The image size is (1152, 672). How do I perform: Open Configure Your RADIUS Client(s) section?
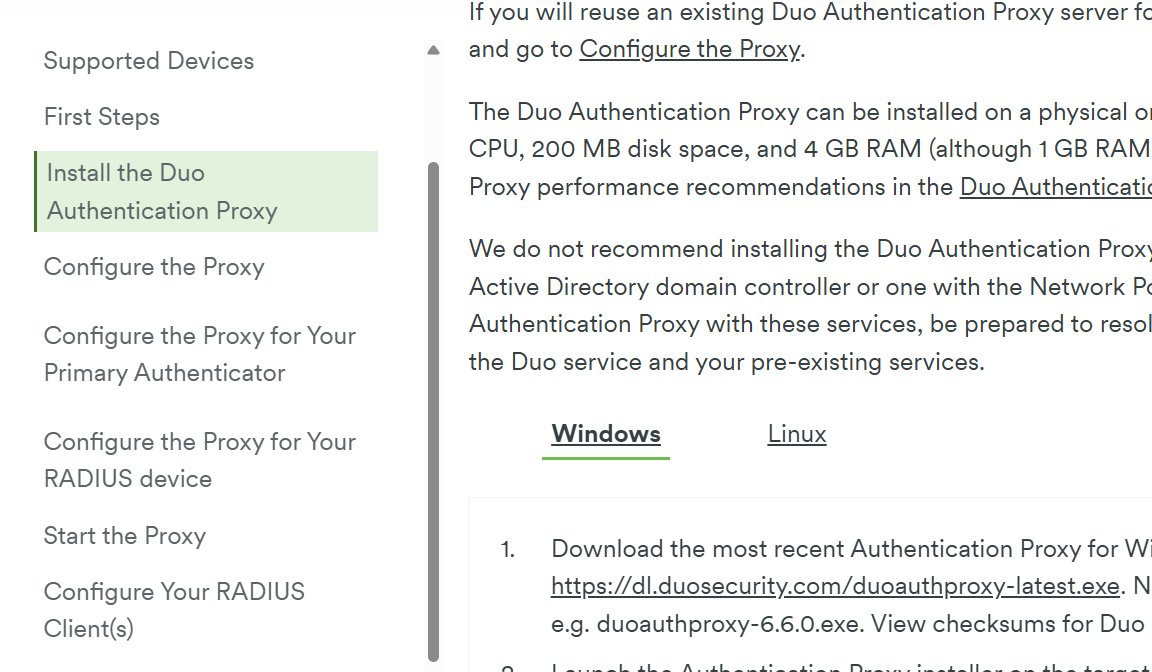click(174, 610)
